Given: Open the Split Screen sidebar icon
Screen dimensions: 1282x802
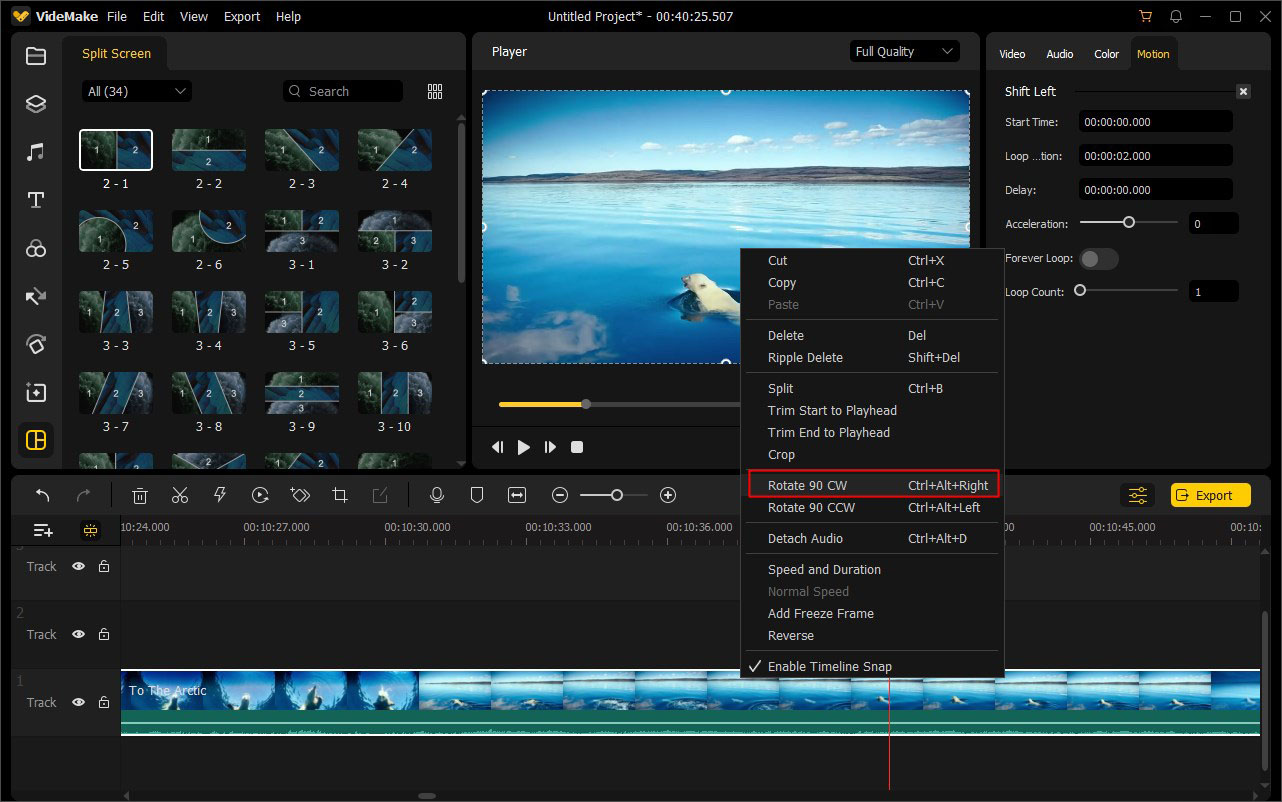Looking at the screenshot, I should 36,440.
